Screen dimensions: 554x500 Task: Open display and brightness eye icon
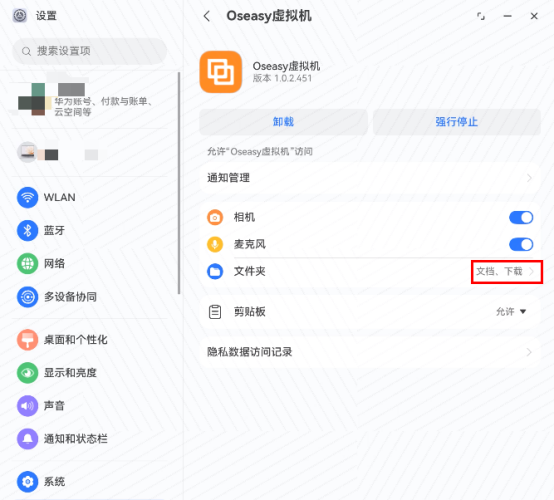(x=28, y=373)
